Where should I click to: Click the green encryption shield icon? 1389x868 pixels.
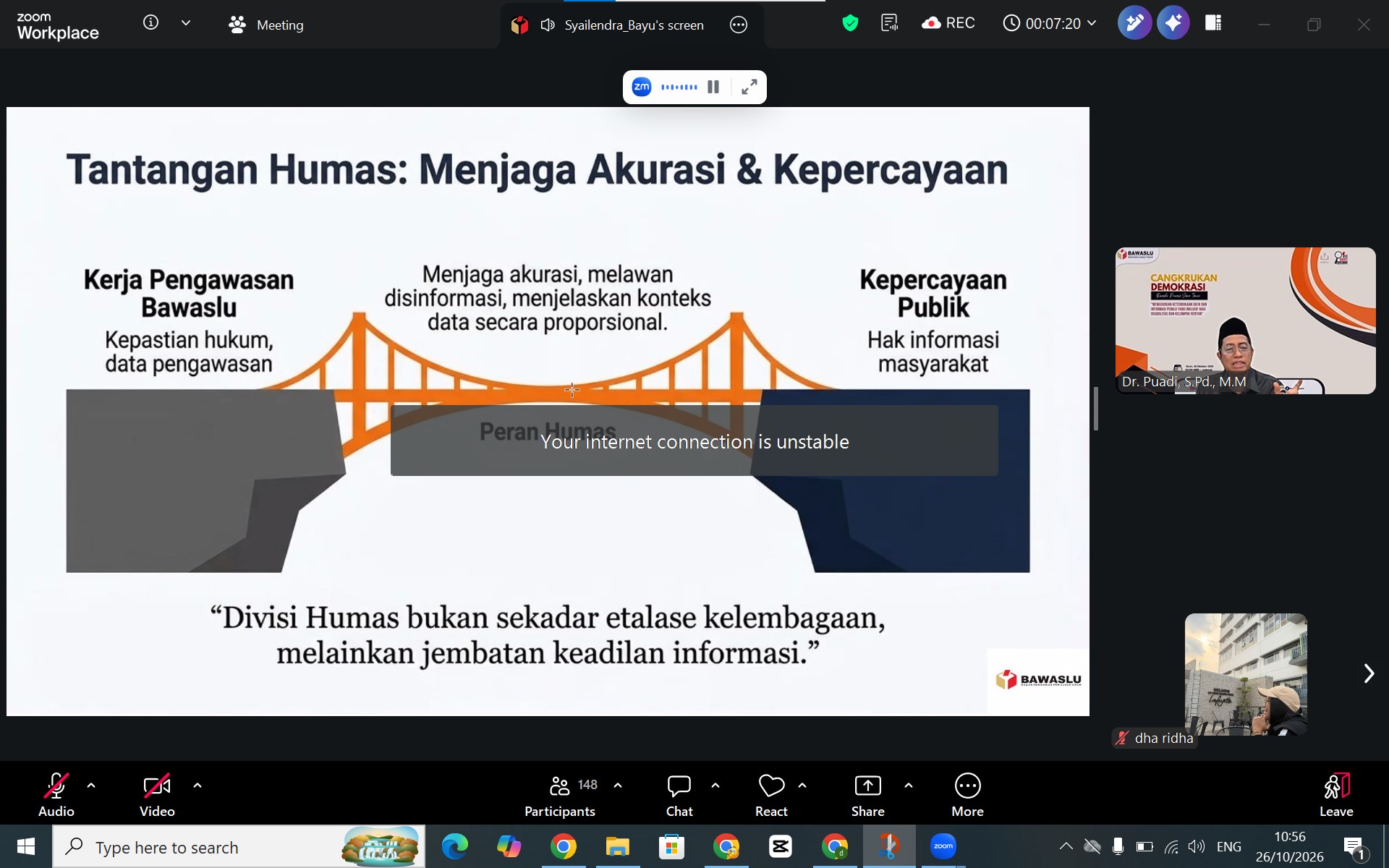850,23
